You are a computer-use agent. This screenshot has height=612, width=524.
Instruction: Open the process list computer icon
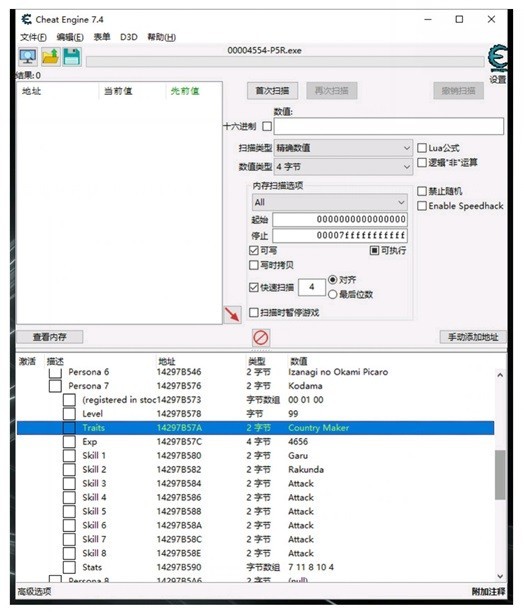[x=28, y=57]
